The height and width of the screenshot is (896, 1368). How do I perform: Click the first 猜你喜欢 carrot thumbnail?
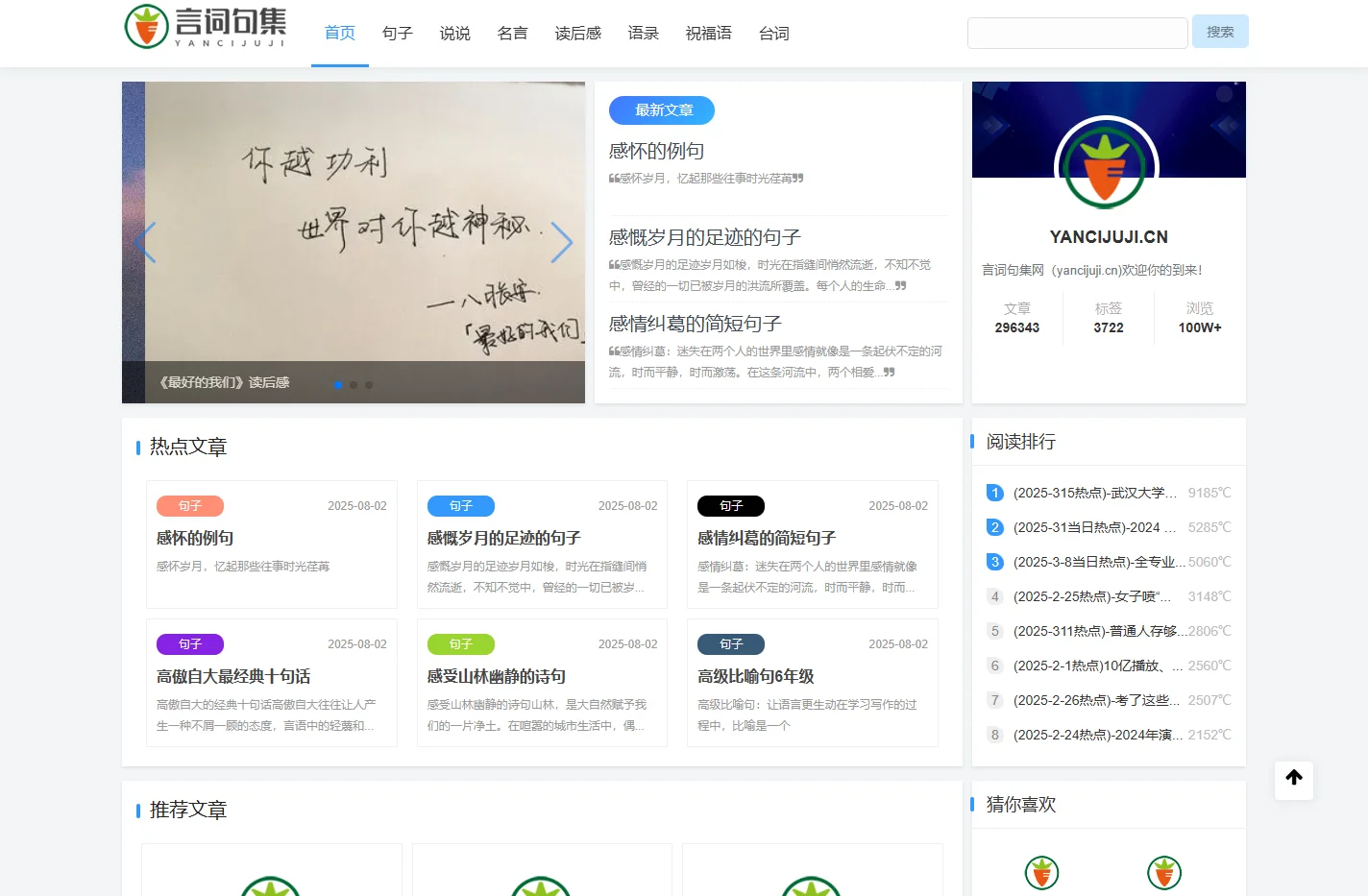[1041, 872]
